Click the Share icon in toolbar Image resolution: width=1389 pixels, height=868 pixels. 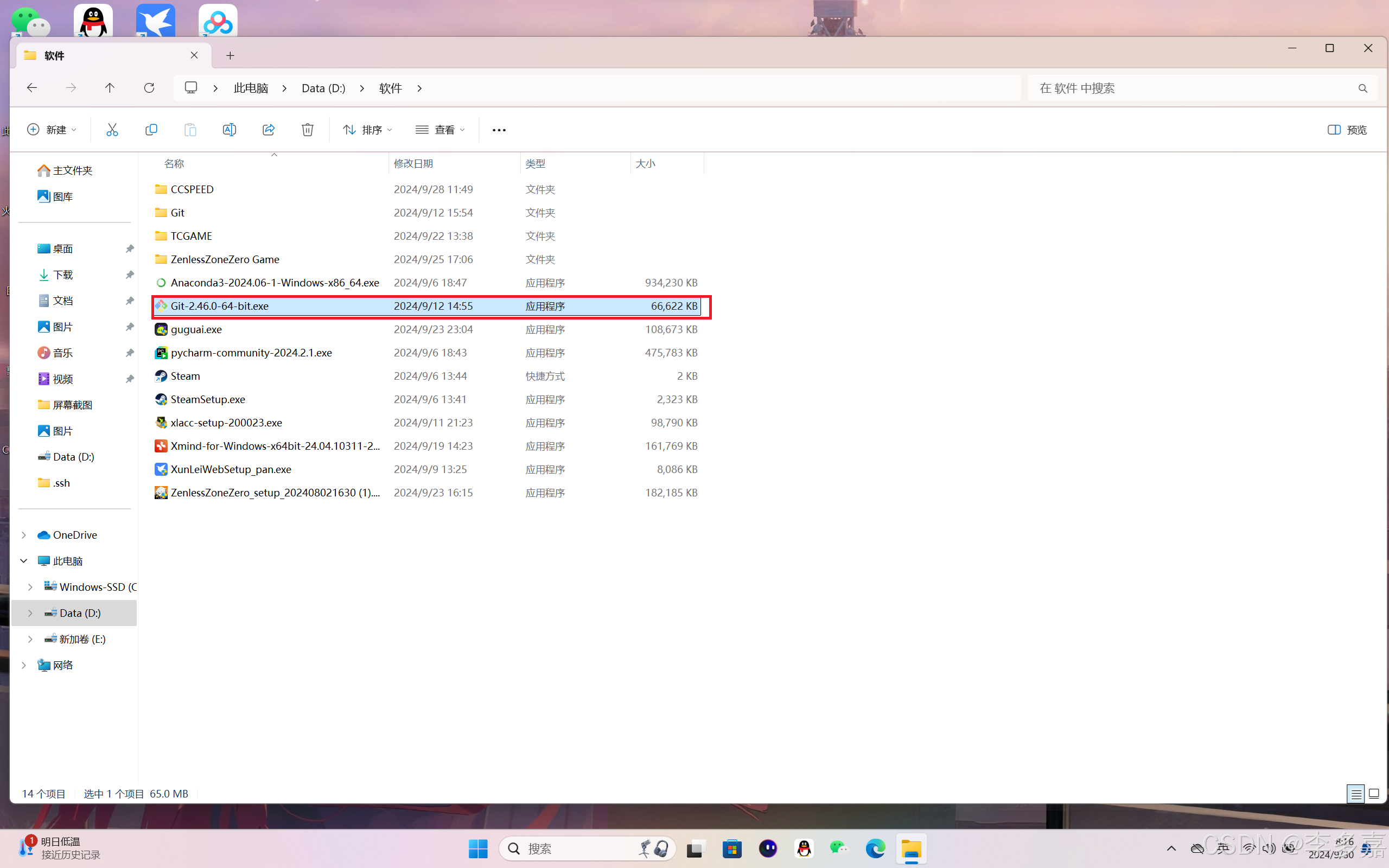[x=269, y=130]
